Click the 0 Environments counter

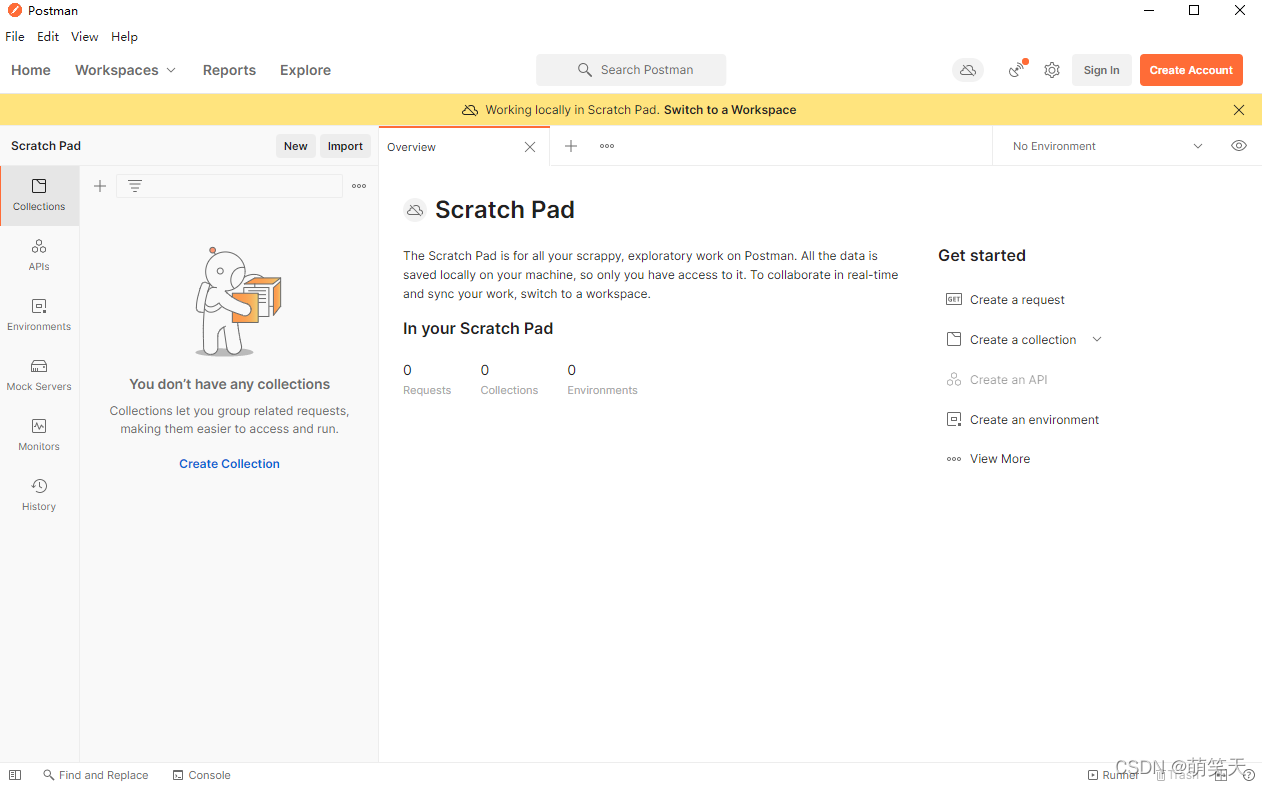[x=602, y=379]
